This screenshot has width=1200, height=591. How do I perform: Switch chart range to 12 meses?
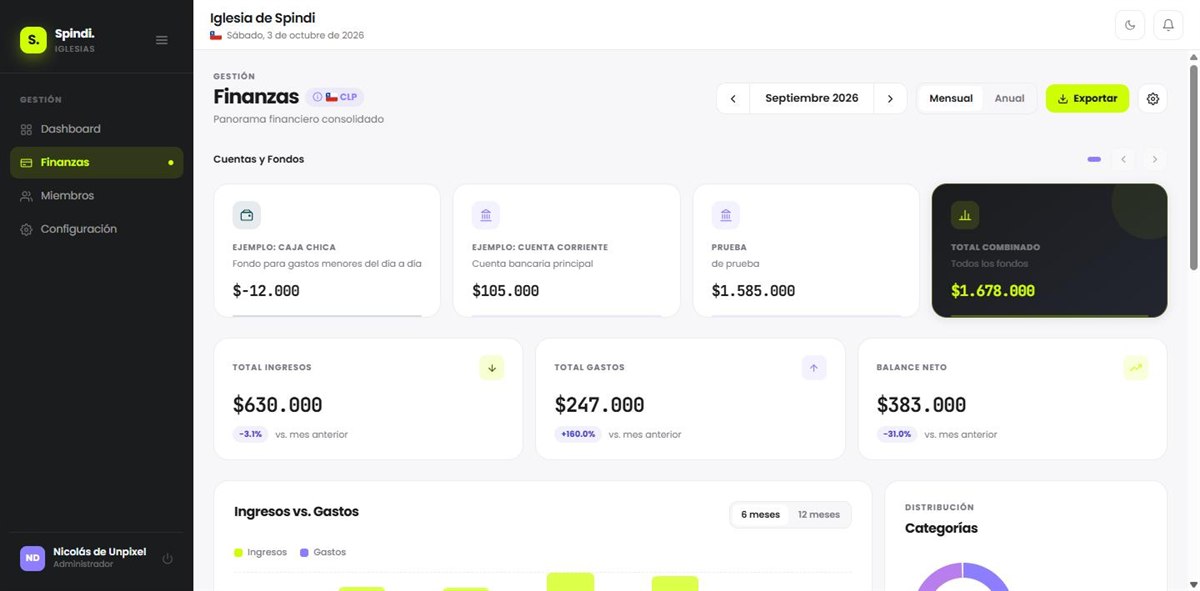tap(819, 515)
